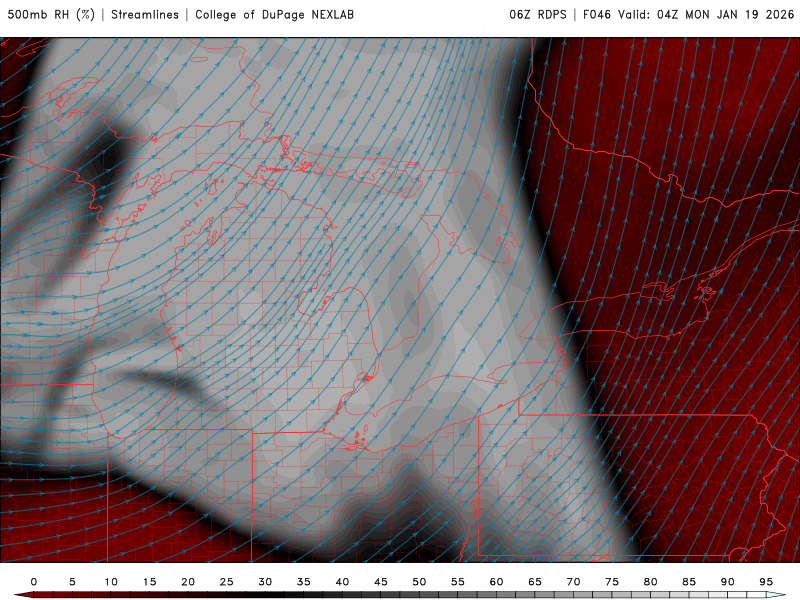This screenshot has width=800, height=600.
Task: Click the color scale label '15'
Action: point(149,582)
